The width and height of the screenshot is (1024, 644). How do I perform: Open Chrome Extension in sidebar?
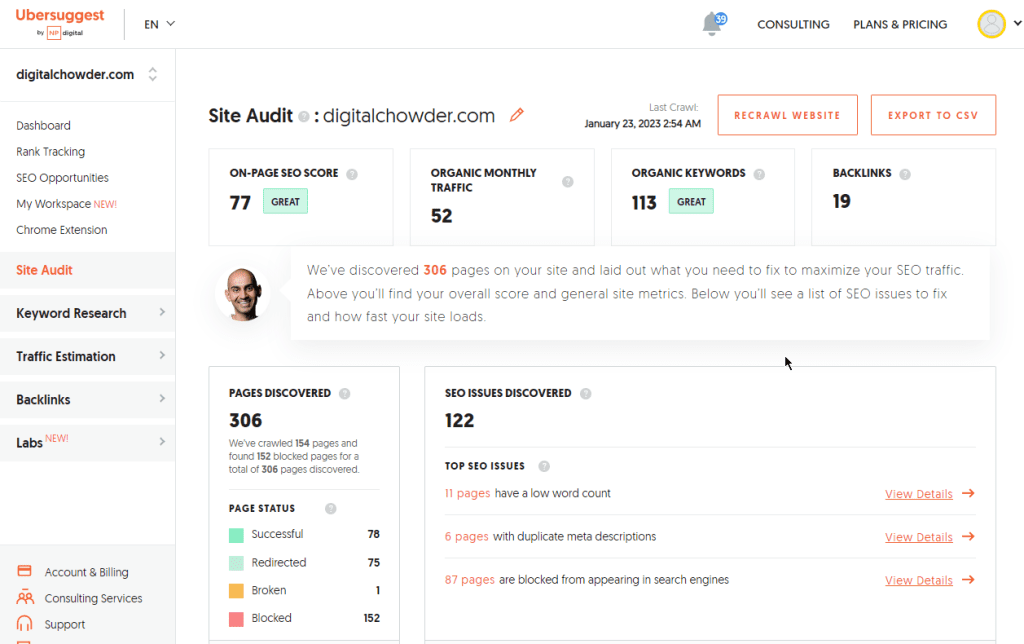pyautogui.click(x=61, y=230)
